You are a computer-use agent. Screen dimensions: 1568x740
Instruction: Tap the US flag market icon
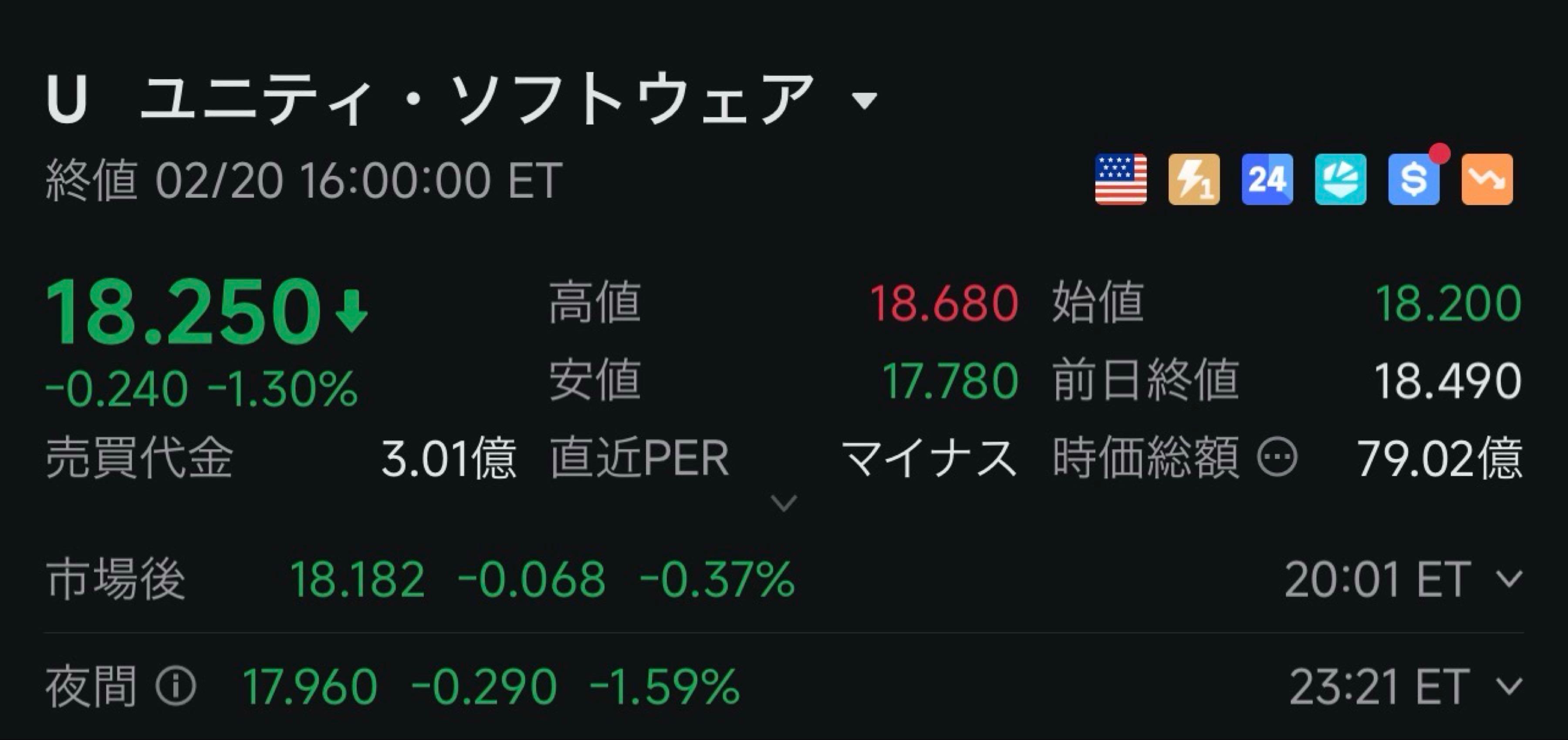point(1121,179)
